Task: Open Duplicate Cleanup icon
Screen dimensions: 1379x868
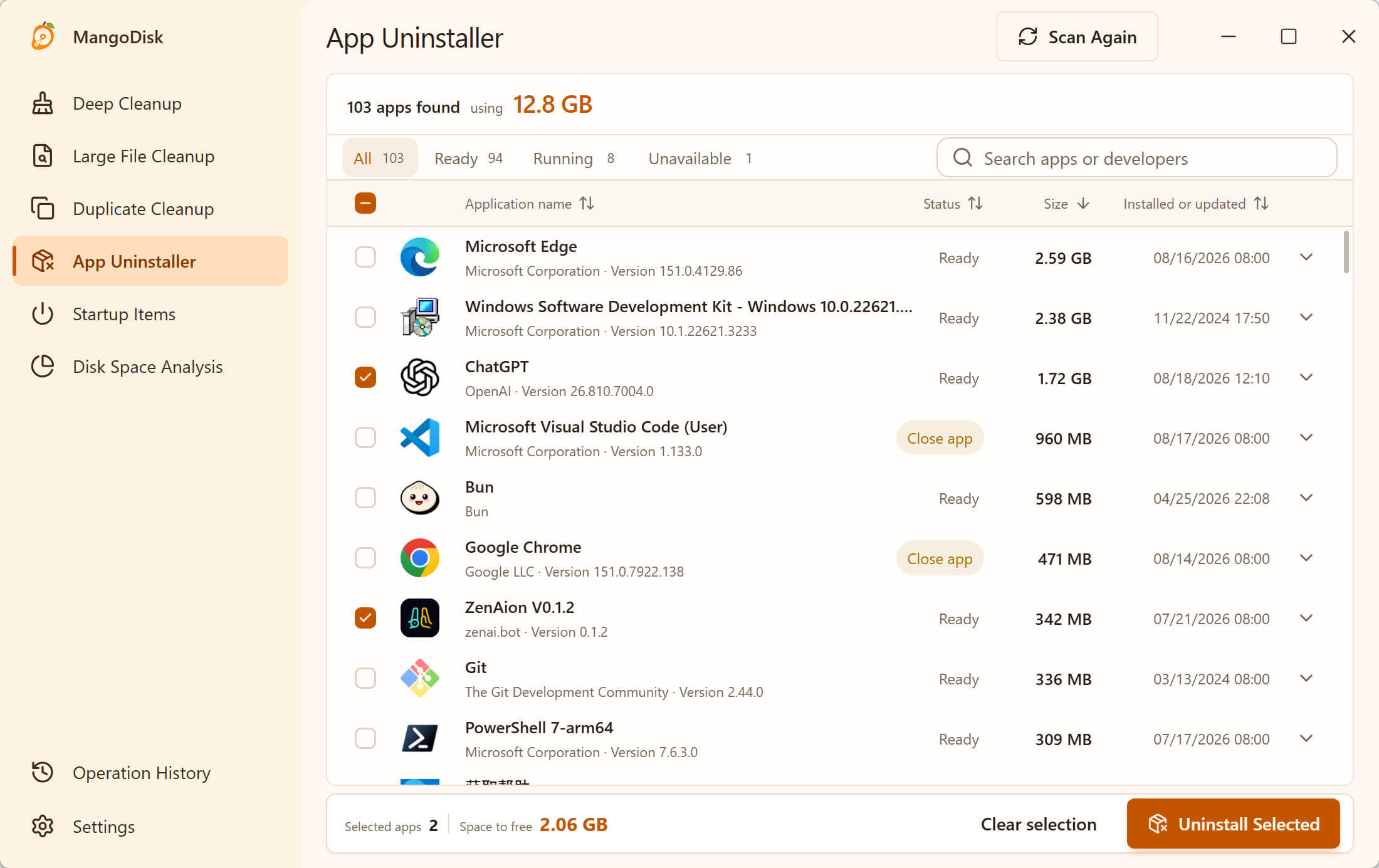Action: coord(43,209)
